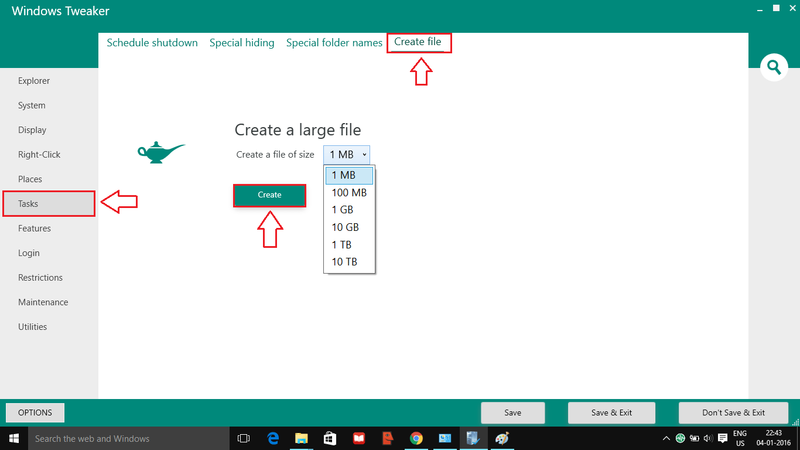Screen dimensions: 800x450
Task: Open Task View in taskbar
Action: pyautogui.click(x=244, y=438)
